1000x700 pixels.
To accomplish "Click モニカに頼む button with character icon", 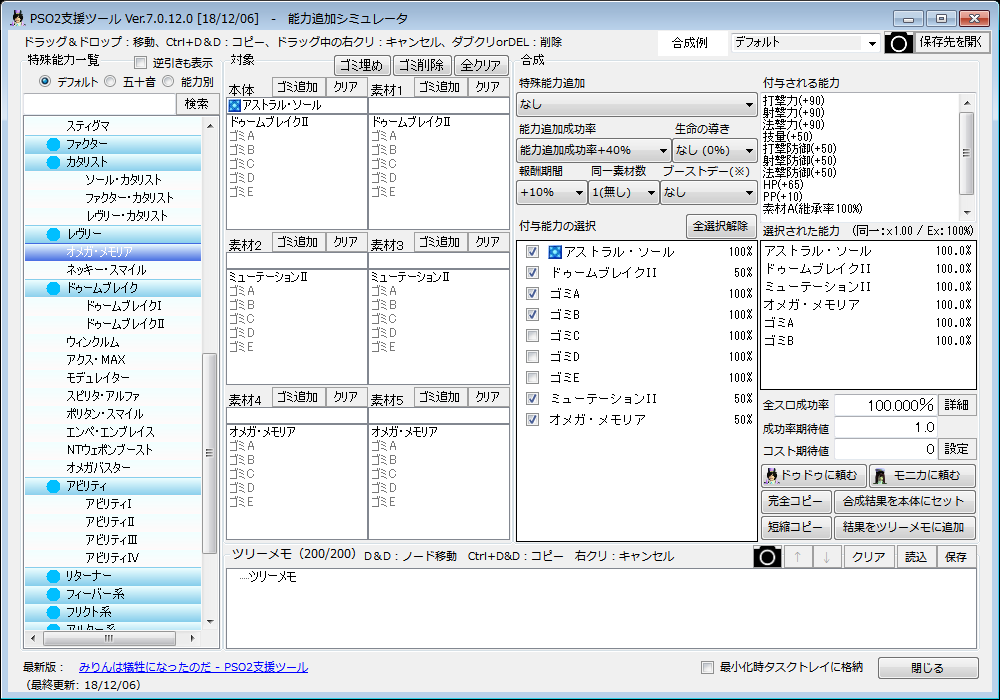I will (x=922, y=476).
